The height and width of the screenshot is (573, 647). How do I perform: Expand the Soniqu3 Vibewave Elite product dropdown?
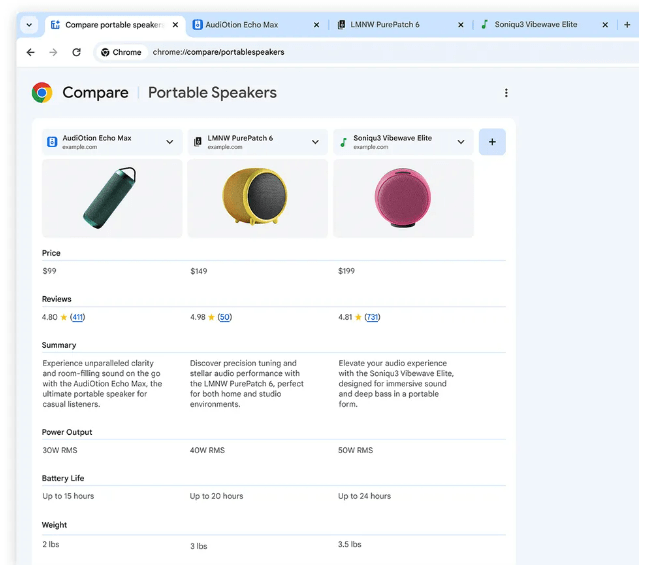(461, 142)
